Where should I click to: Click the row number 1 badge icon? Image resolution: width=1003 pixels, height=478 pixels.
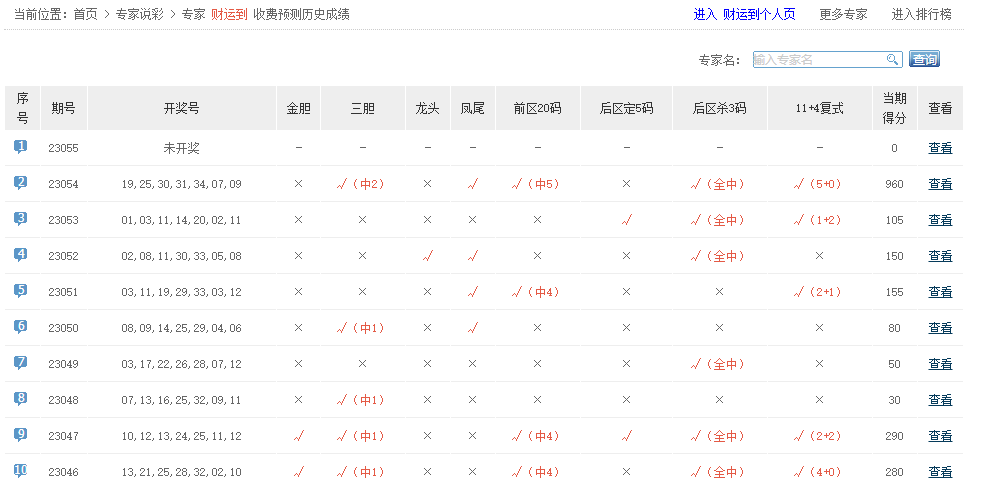click(21, 147)
